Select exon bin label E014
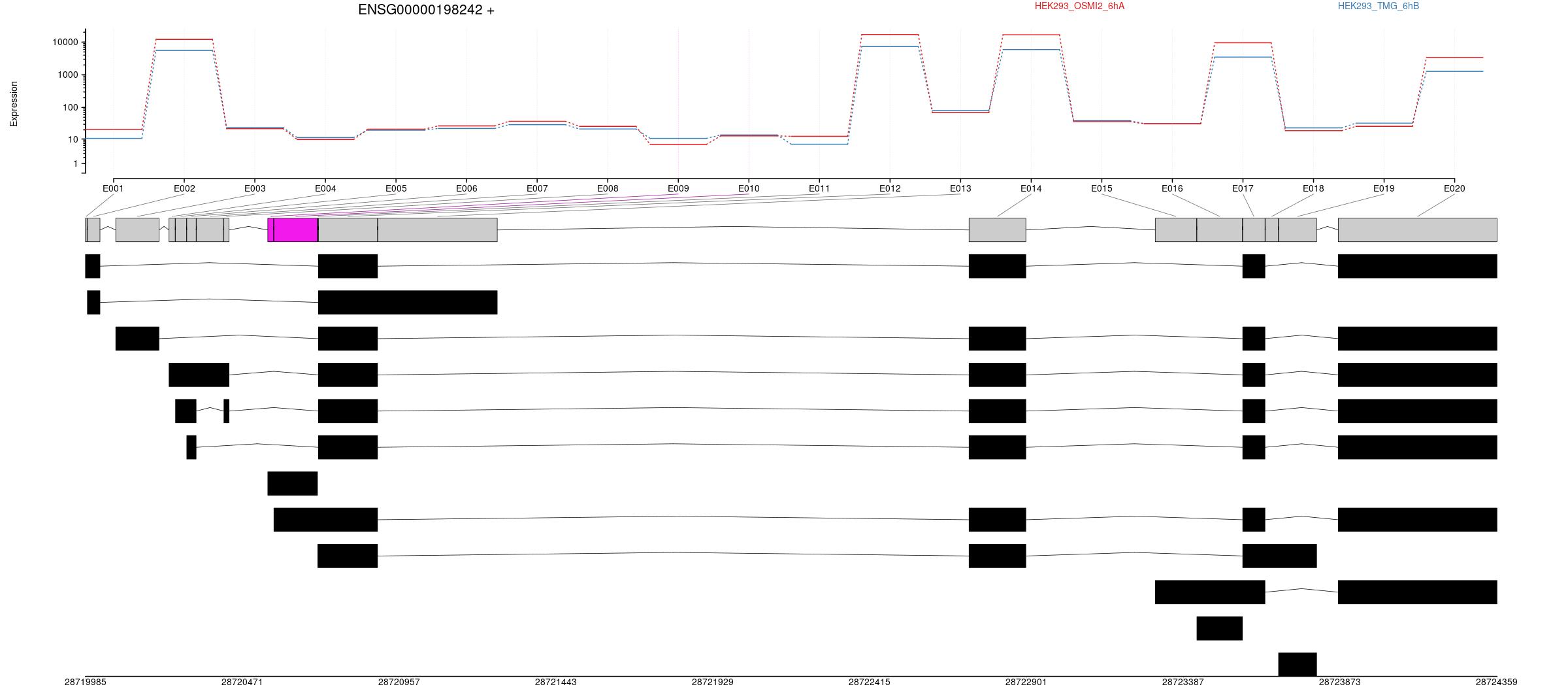Image resolution: width=1568 pixels, height=693 pixels. coord(1031,188)
